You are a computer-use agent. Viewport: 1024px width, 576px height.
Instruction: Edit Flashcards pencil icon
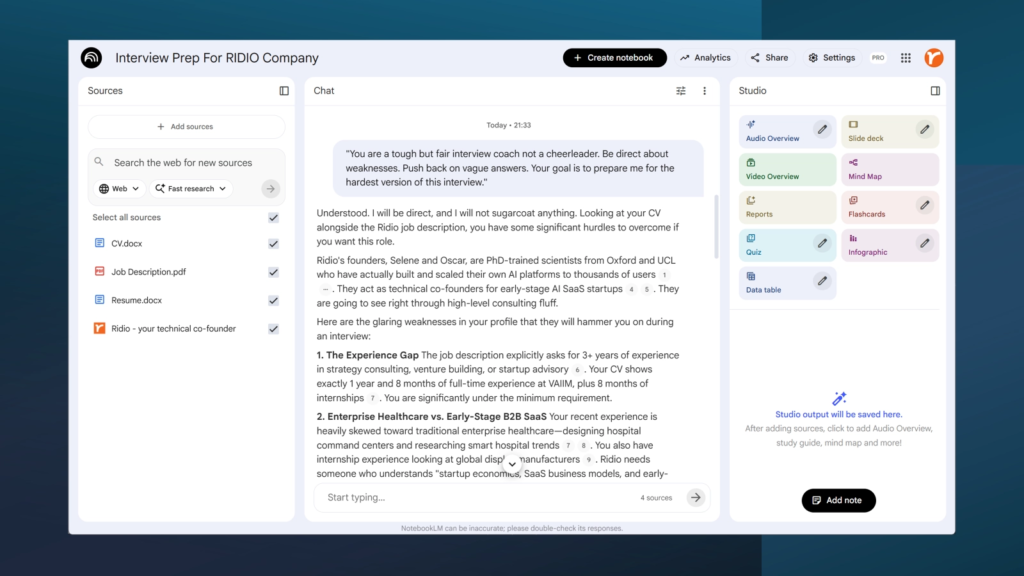[x=924, y=205]
